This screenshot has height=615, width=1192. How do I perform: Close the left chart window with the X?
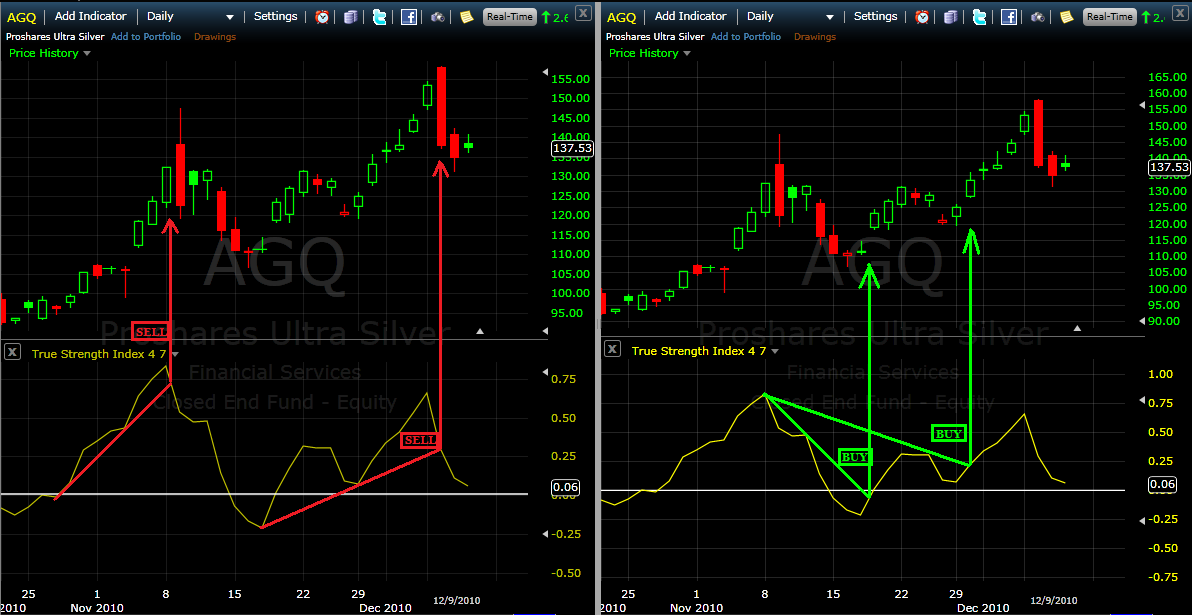pos(582,11)
